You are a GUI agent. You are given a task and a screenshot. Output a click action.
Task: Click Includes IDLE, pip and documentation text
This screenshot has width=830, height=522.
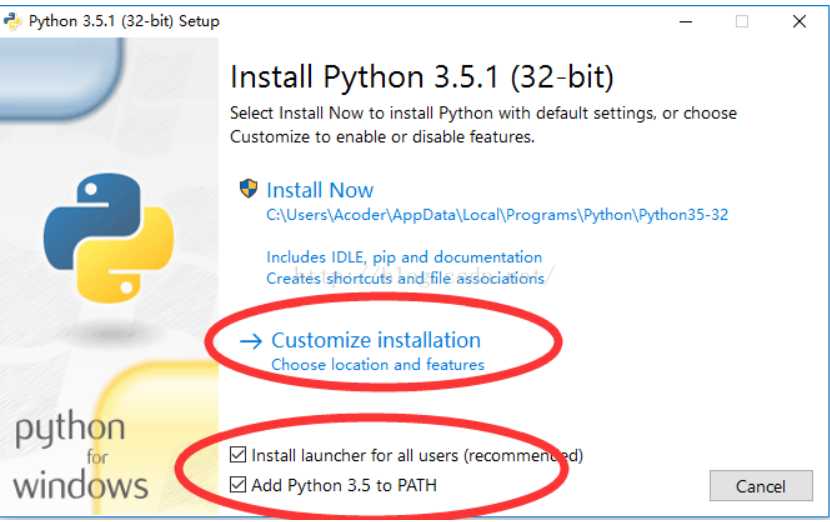(x=404, y=257)
